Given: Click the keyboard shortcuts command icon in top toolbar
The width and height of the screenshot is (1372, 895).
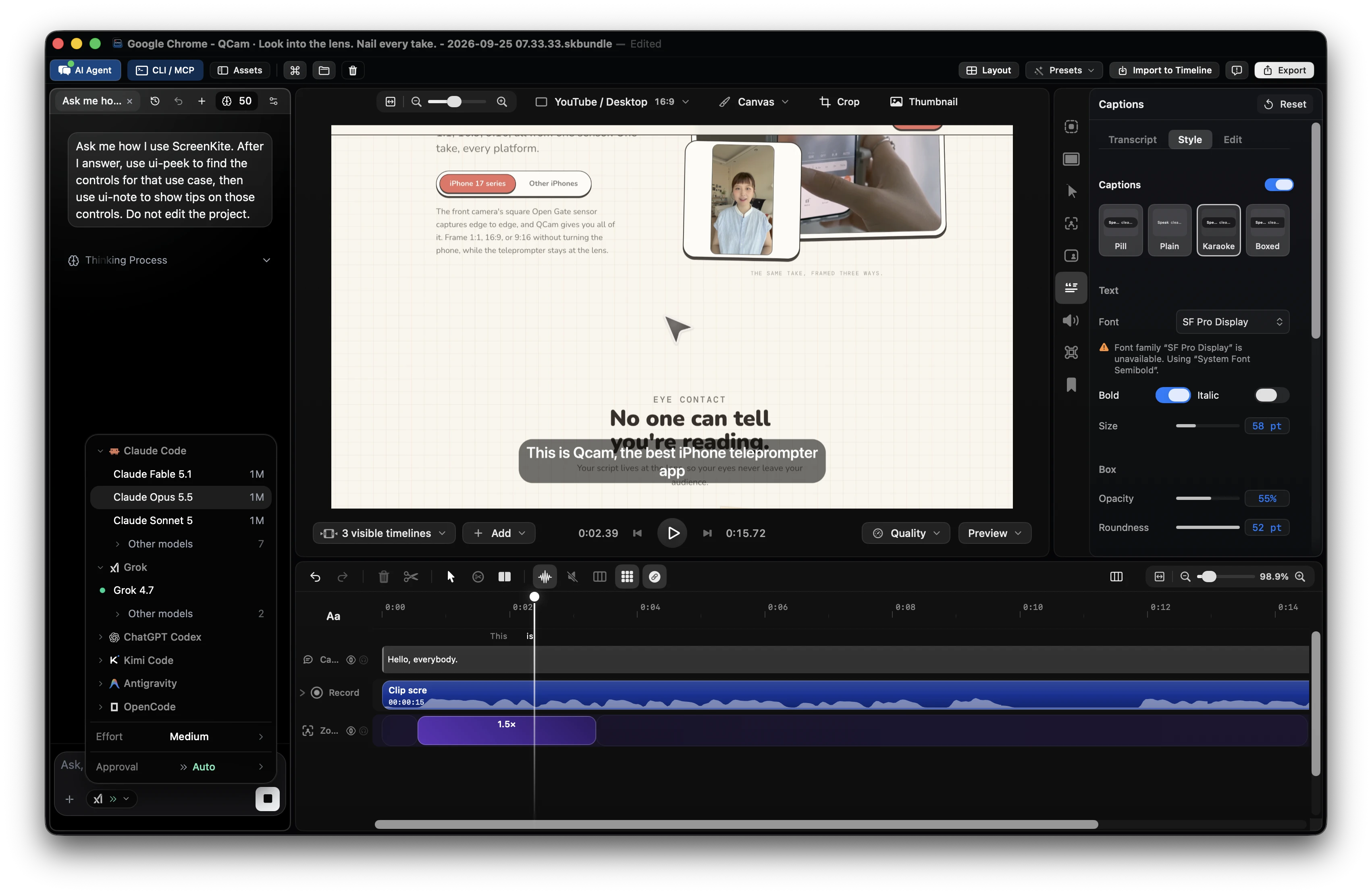Looking at the screenshot, I should [x=295, y=71].
